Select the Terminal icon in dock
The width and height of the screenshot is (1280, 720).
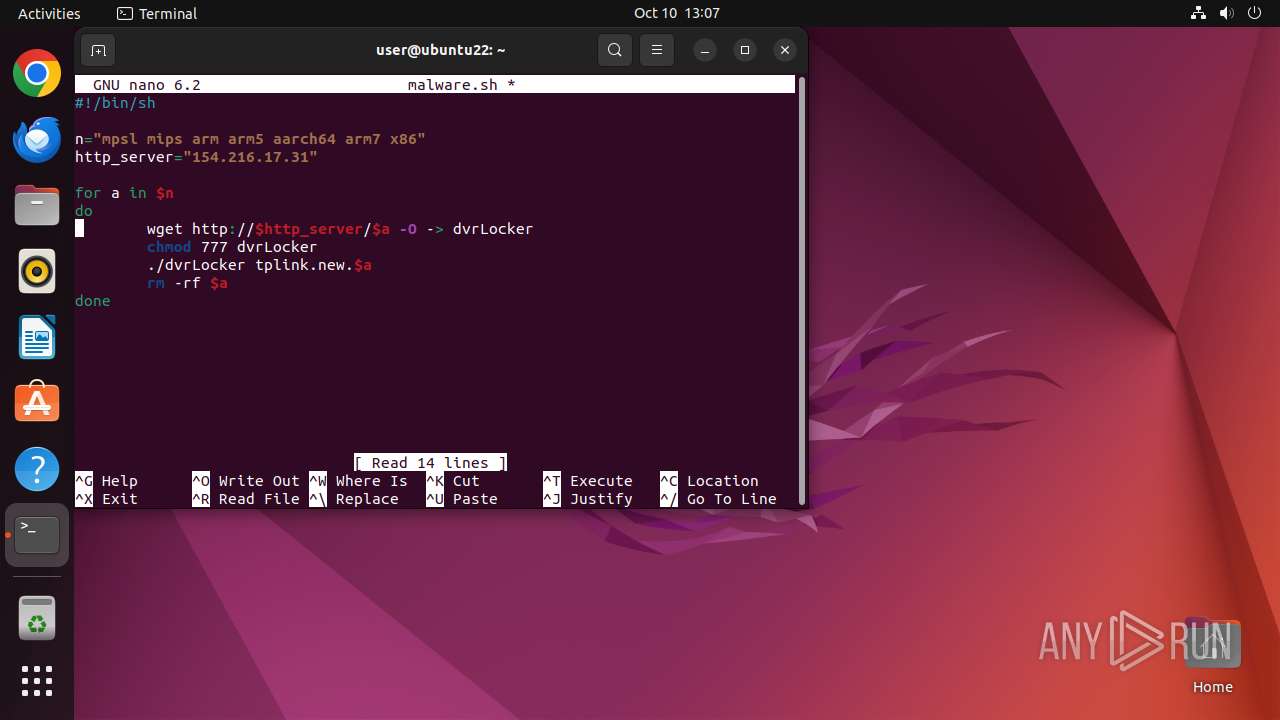[37, 535]
